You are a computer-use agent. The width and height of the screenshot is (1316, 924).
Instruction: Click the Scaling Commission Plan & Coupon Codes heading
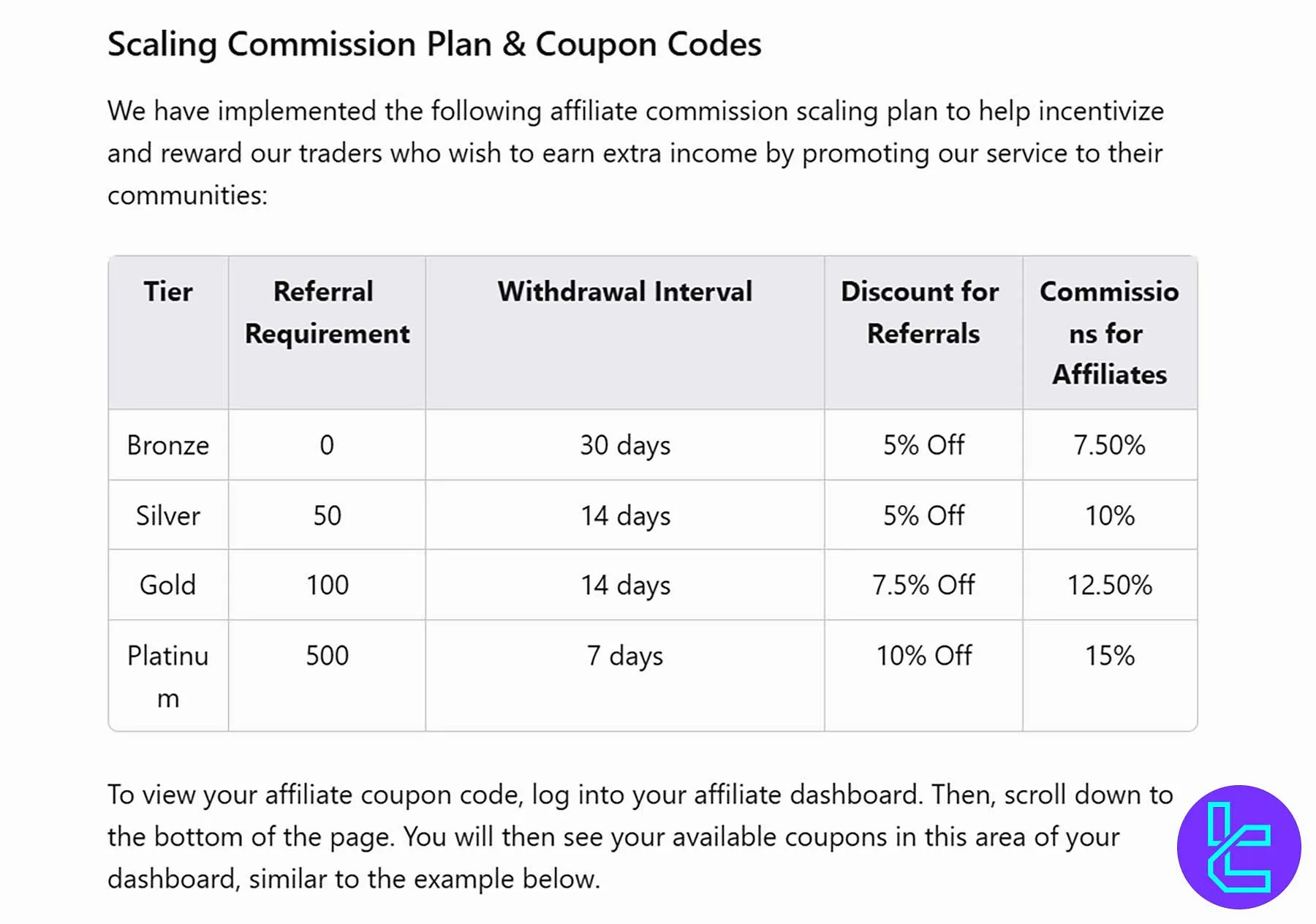click(x=434, y=44)
